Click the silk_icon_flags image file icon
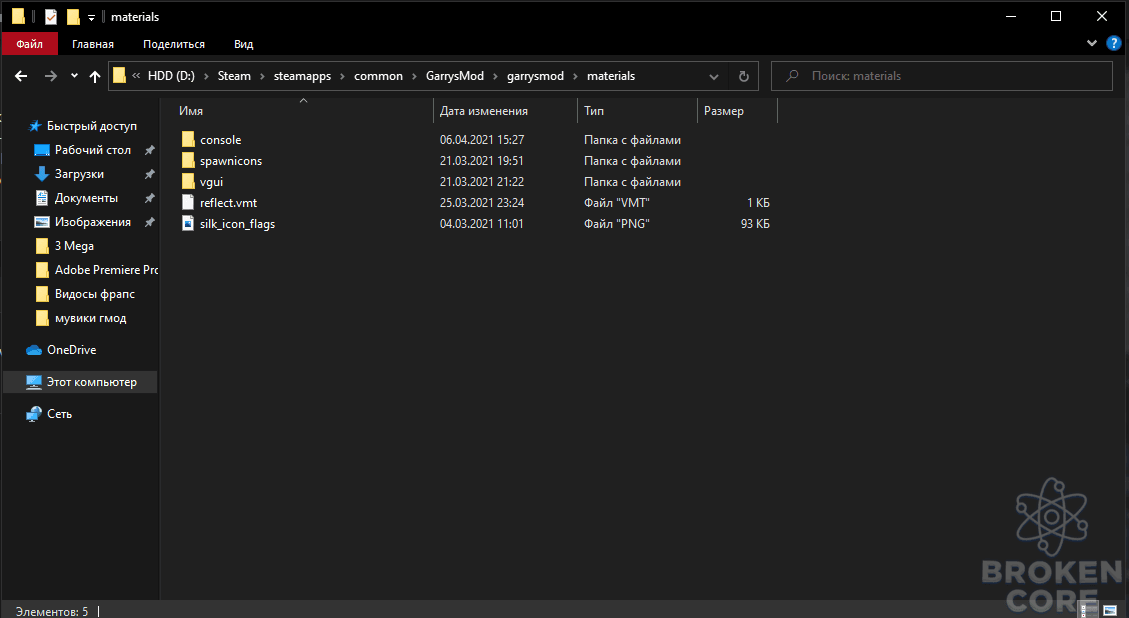The width and height of the screenshot is (1129, 618). (188, 223)
